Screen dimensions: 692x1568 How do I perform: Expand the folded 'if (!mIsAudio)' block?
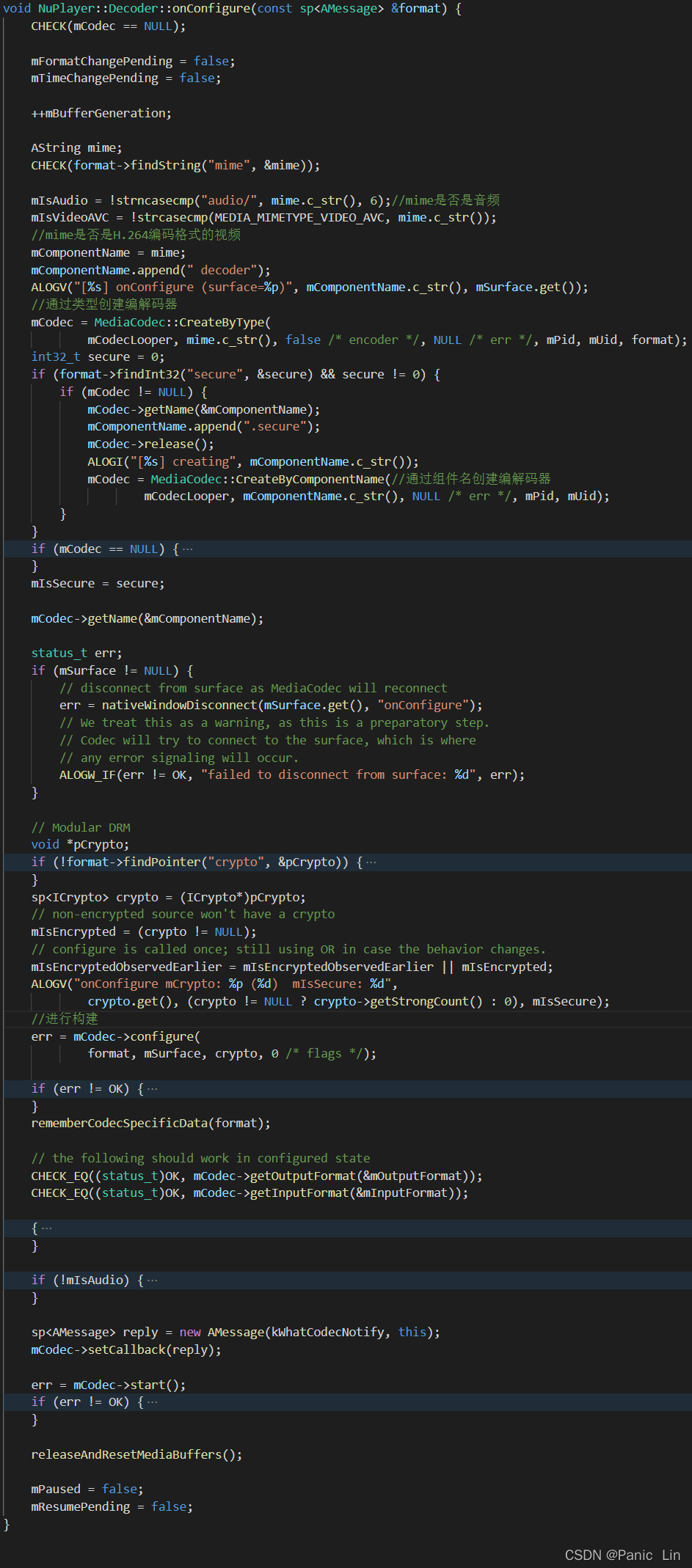point(153,1281)
